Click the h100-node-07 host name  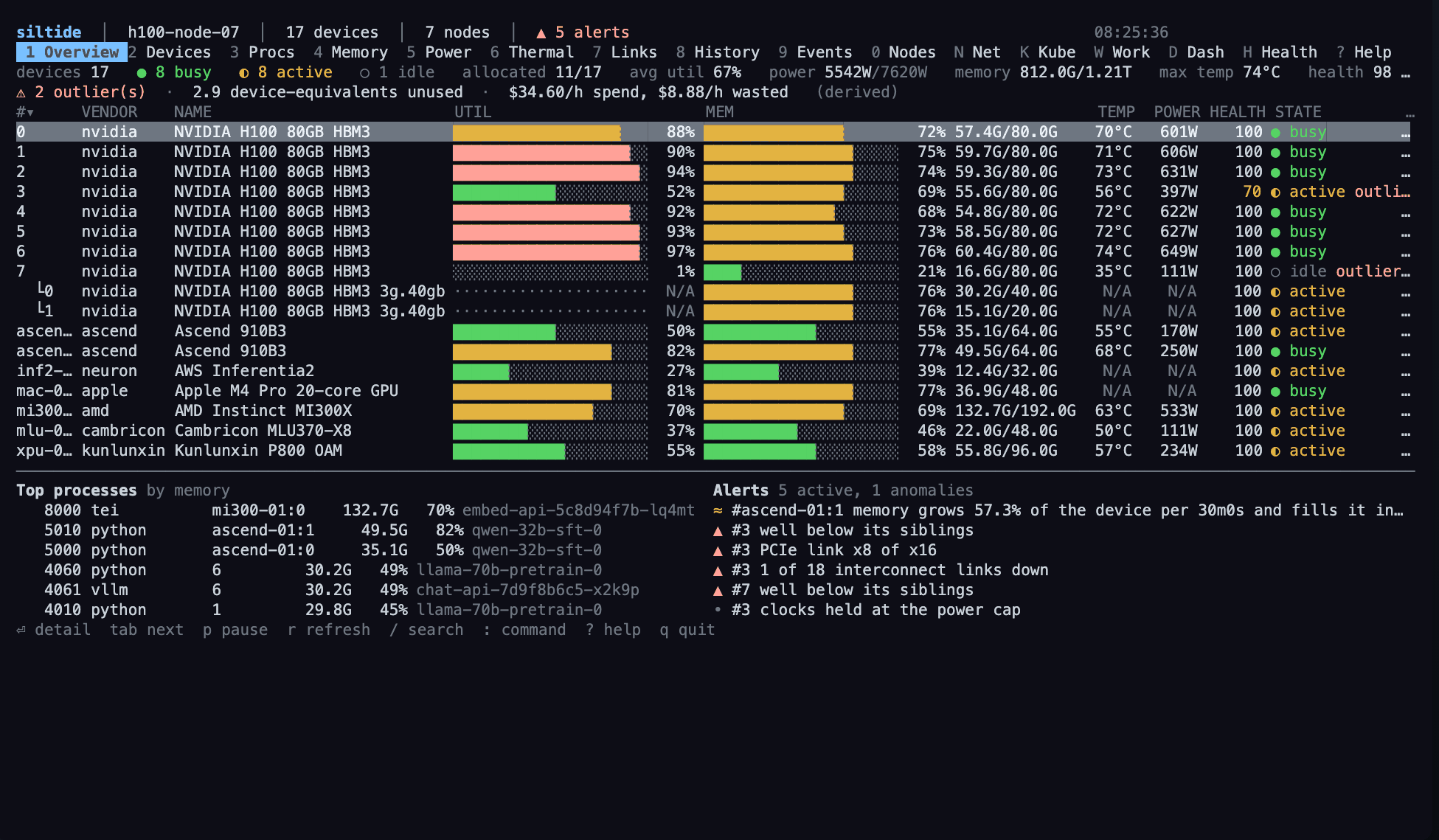(184, 32)
